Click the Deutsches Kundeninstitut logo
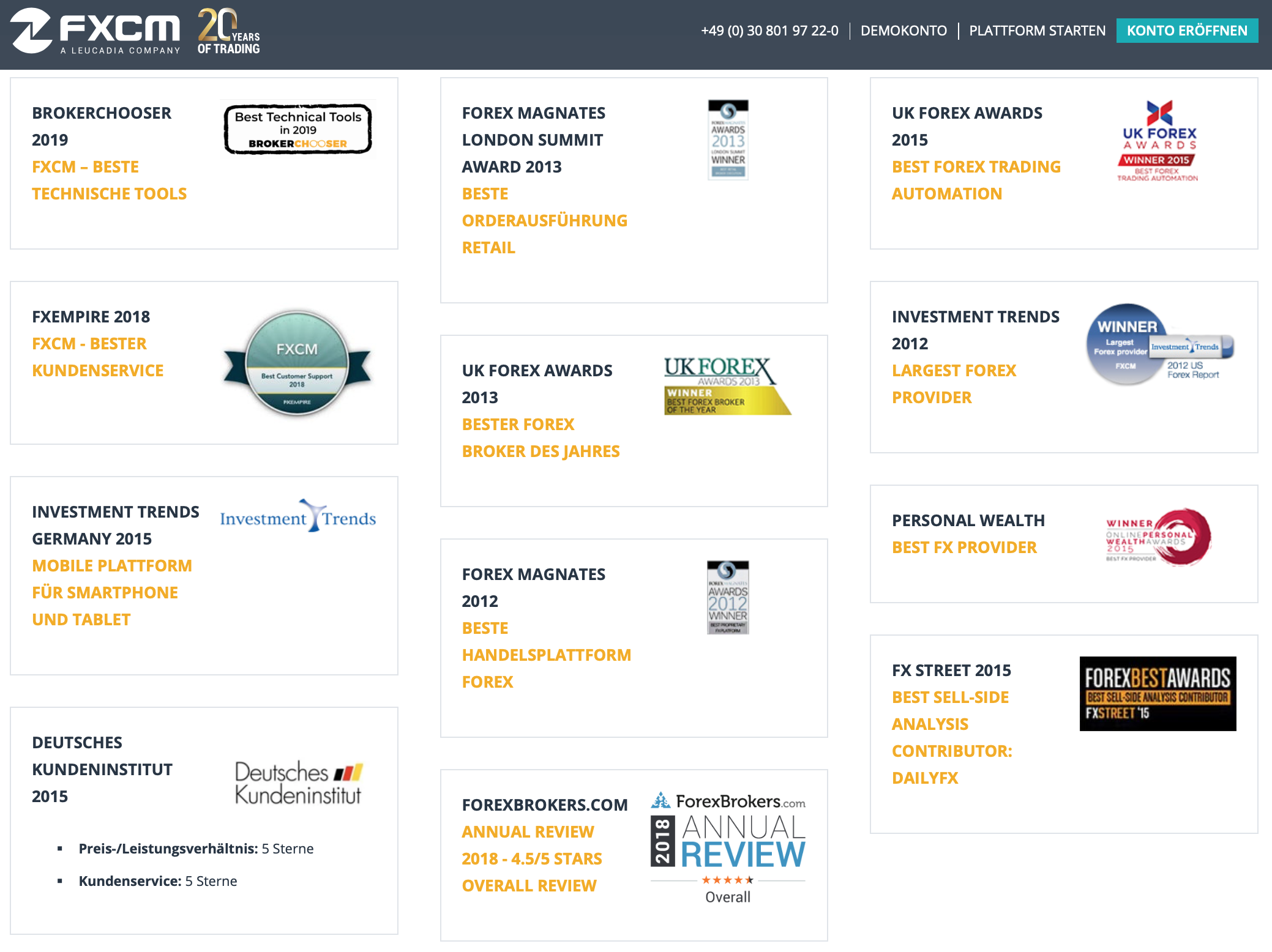The width and height of the screenshot is (1272, 952). click(x=299, y=783)
